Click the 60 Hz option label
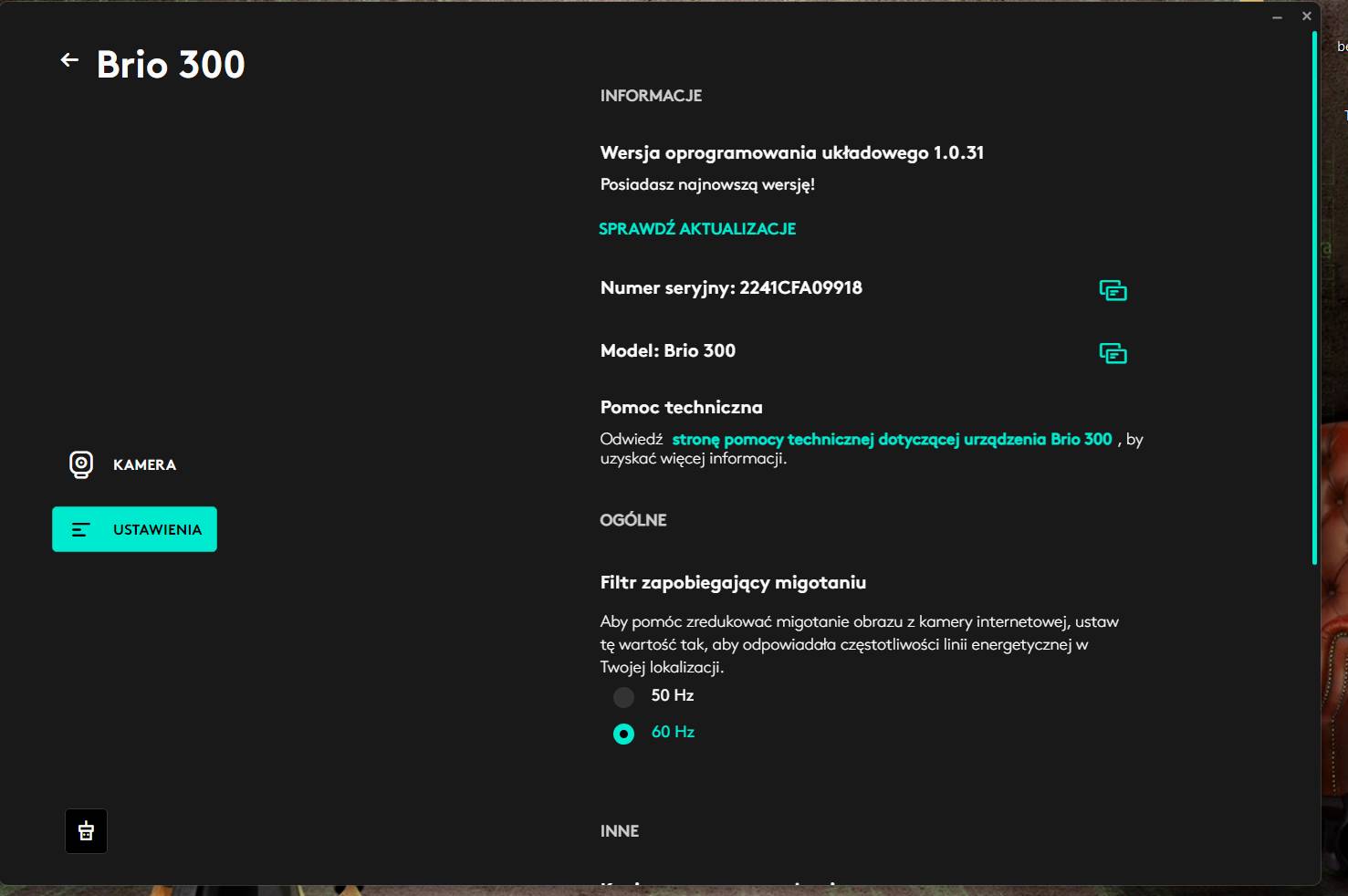This screenshot has width=1348, height=896. pos(673,732)
